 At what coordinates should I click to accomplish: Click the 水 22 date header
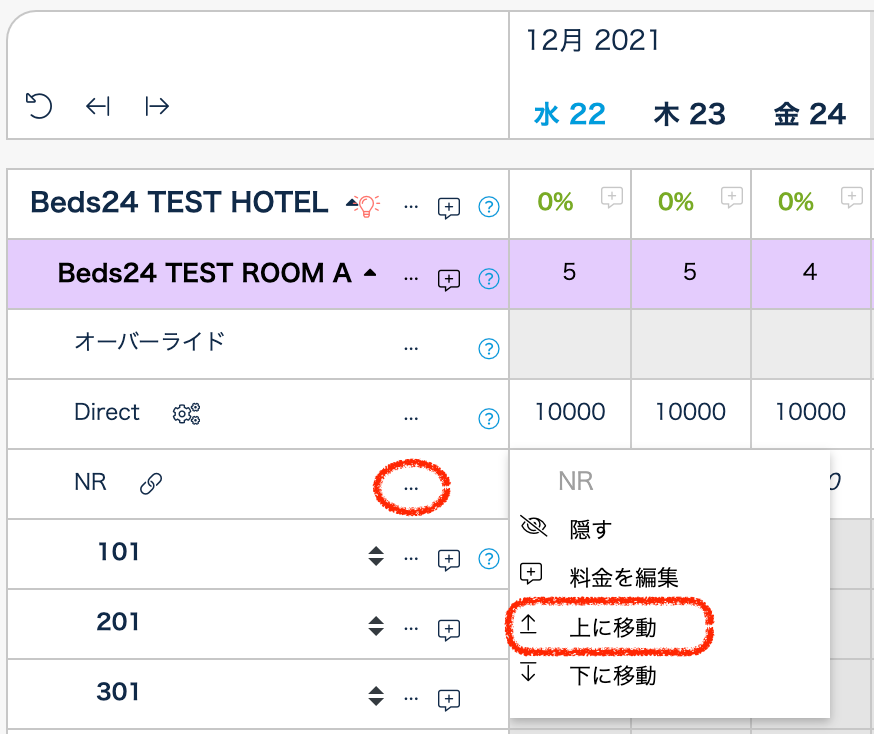(570, 114)
